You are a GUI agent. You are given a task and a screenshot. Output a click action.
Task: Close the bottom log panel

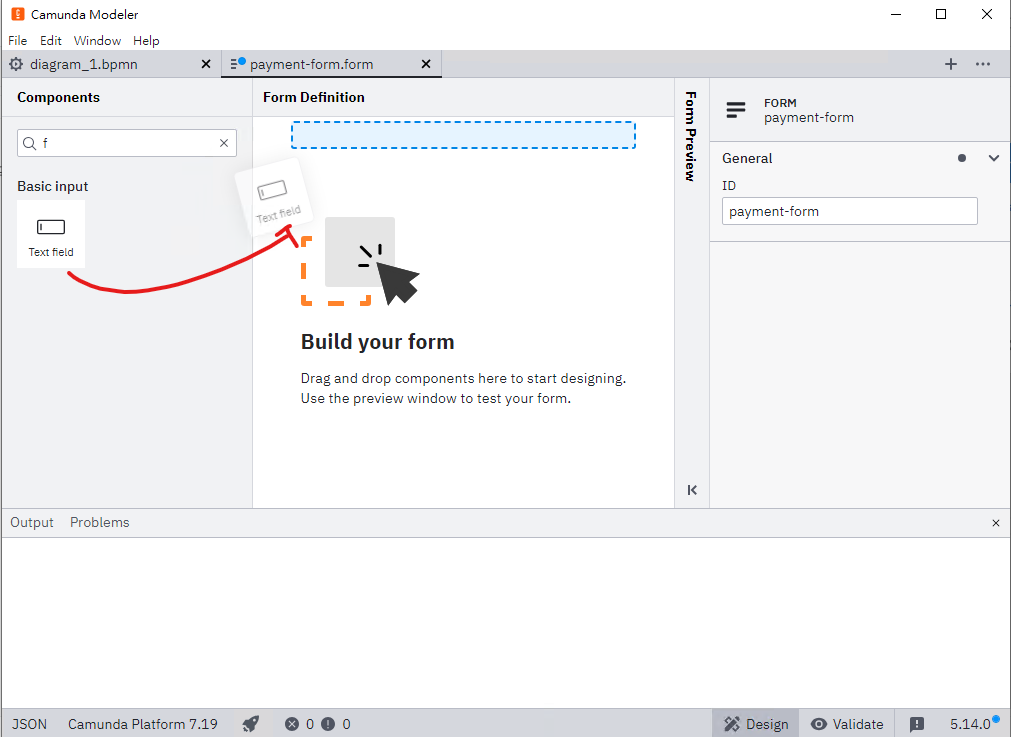[x=996, y=523]
